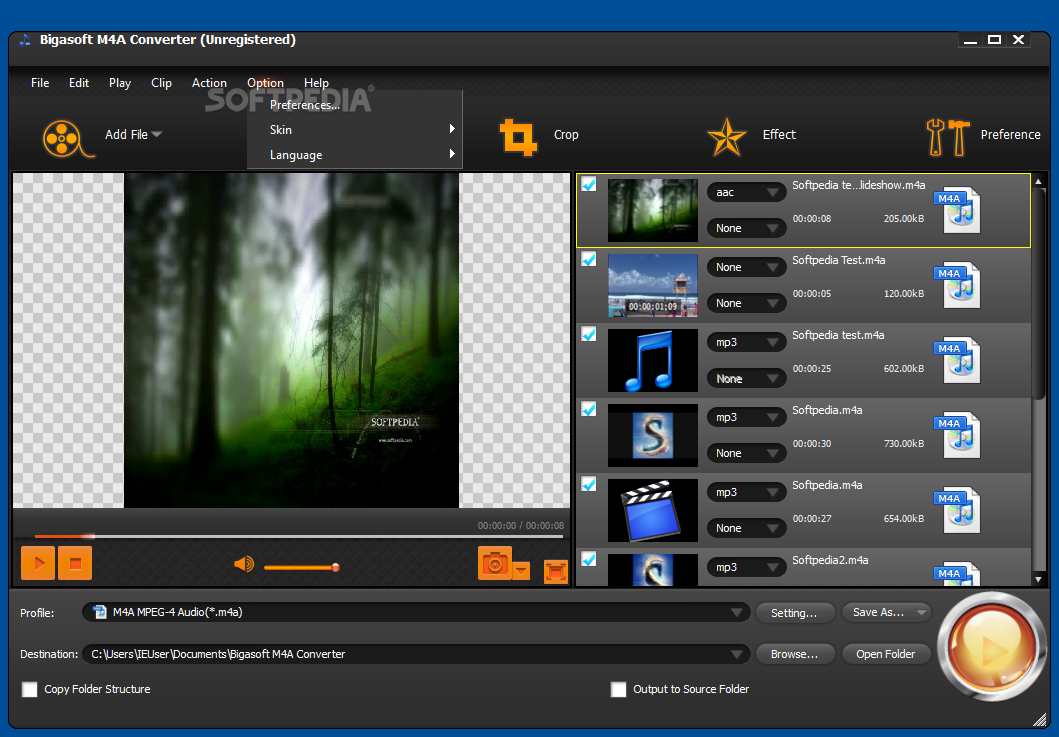Select the beach thumbnail of Softpedia Test.m4a

[652, 285]
